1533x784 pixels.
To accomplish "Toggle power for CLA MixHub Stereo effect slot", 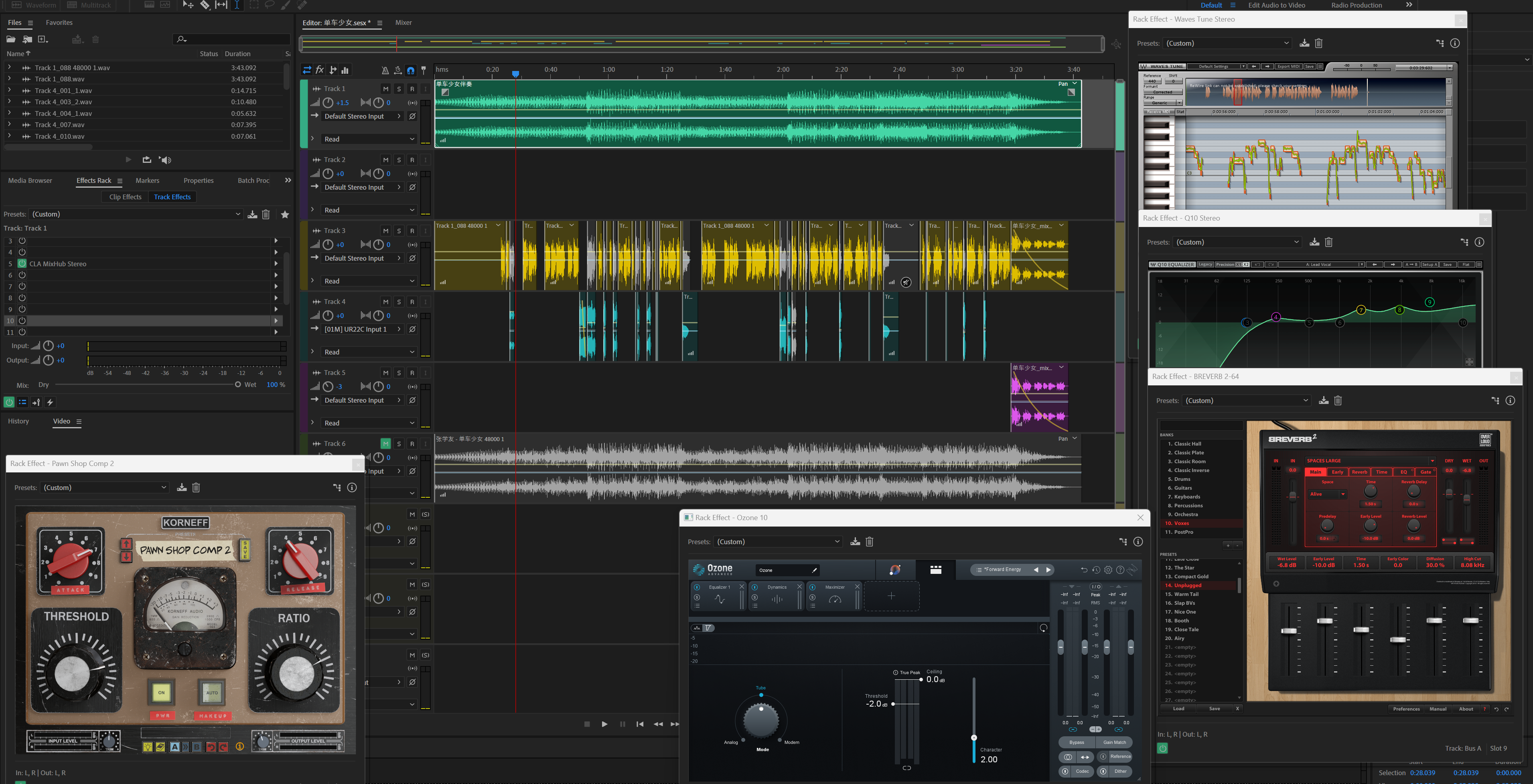I will click(x=22, y=263).
